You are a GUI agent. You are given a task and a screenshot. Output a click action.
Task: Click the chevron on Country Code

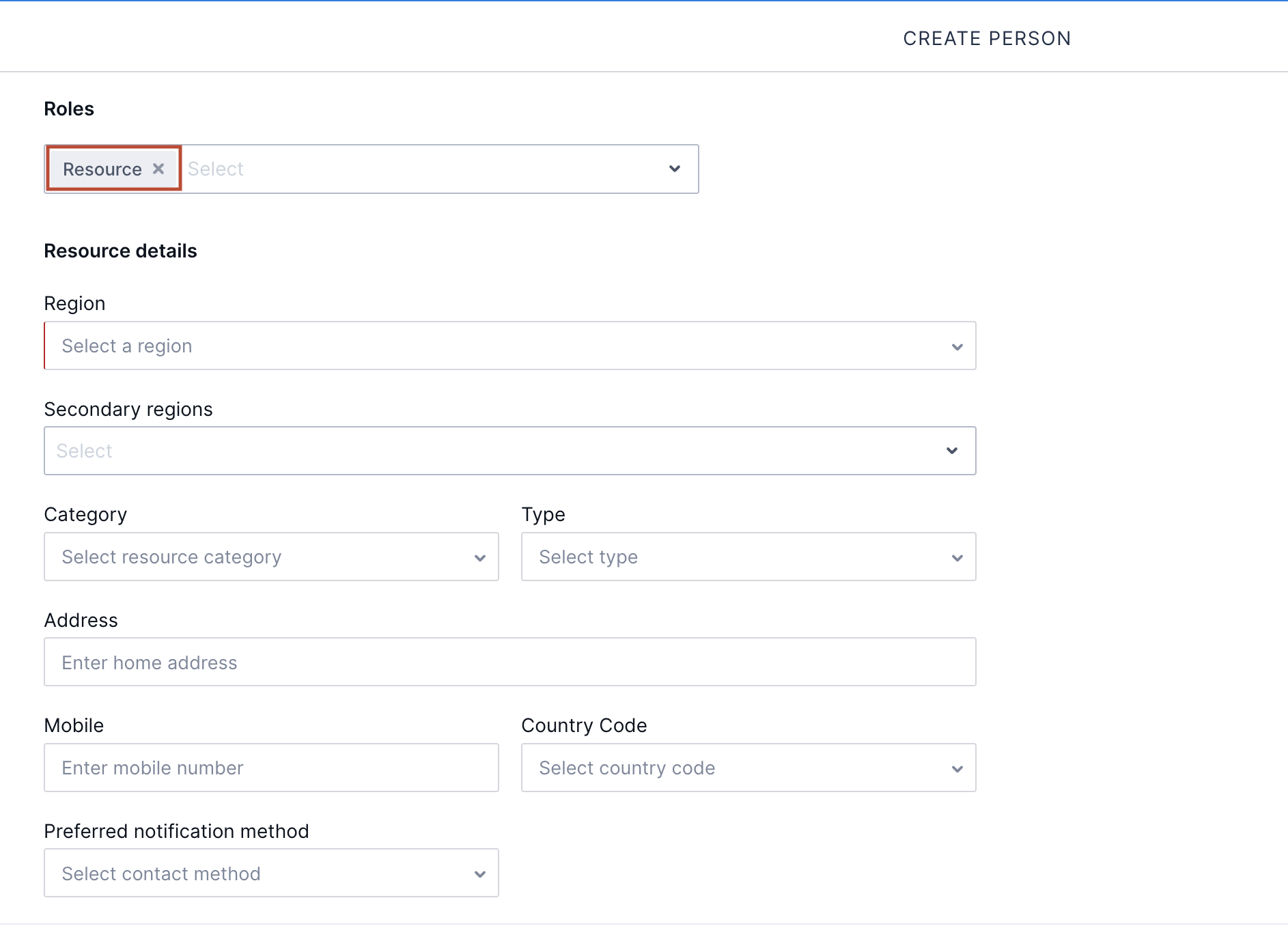[x=957, y=768]
